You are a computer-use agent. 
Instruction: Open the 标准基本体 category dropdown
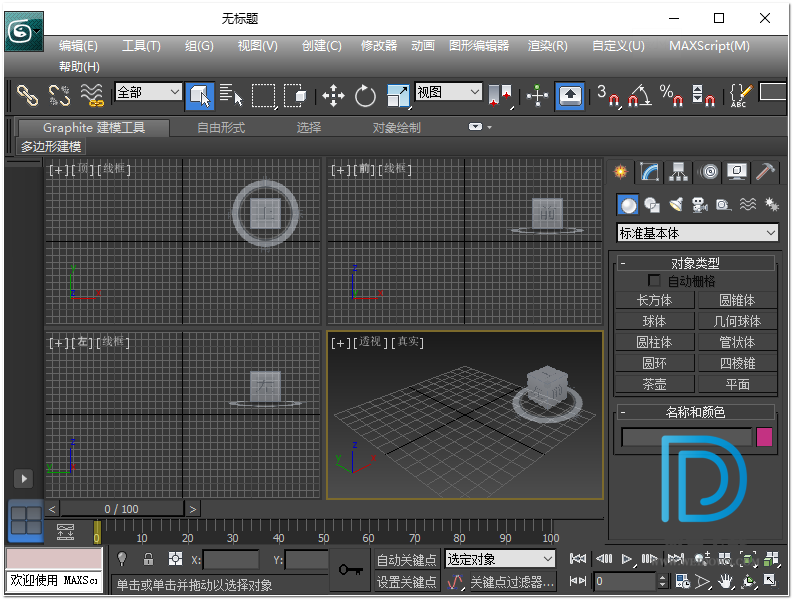(x=697, y=233)
